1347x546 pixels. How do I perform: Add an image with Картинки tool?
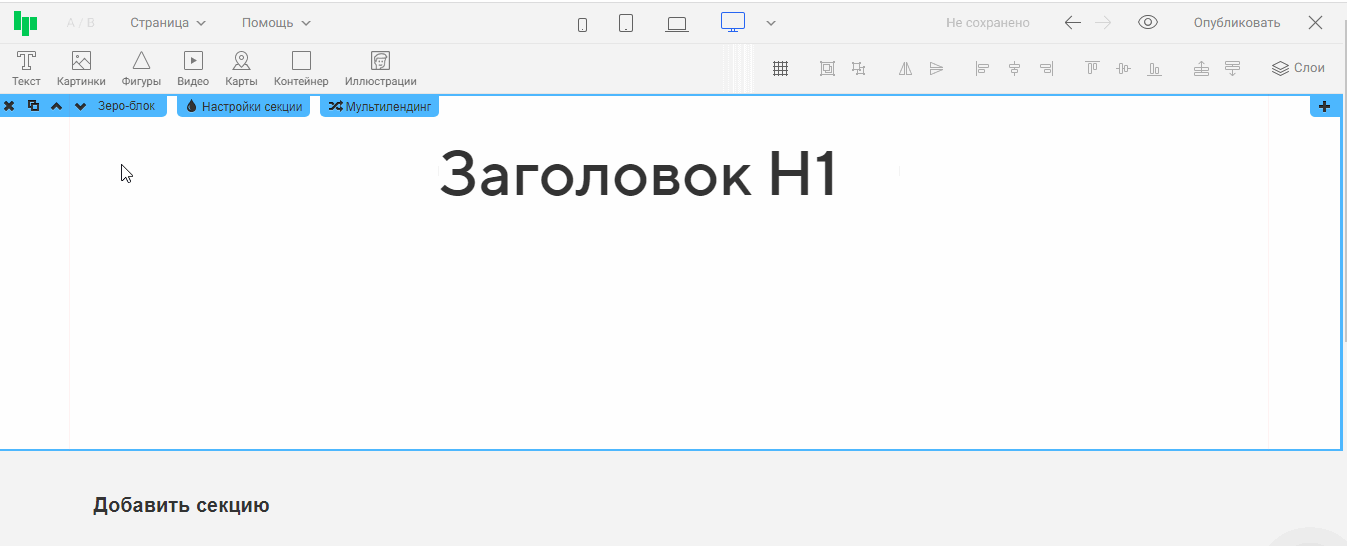click(x=81, y=68)
